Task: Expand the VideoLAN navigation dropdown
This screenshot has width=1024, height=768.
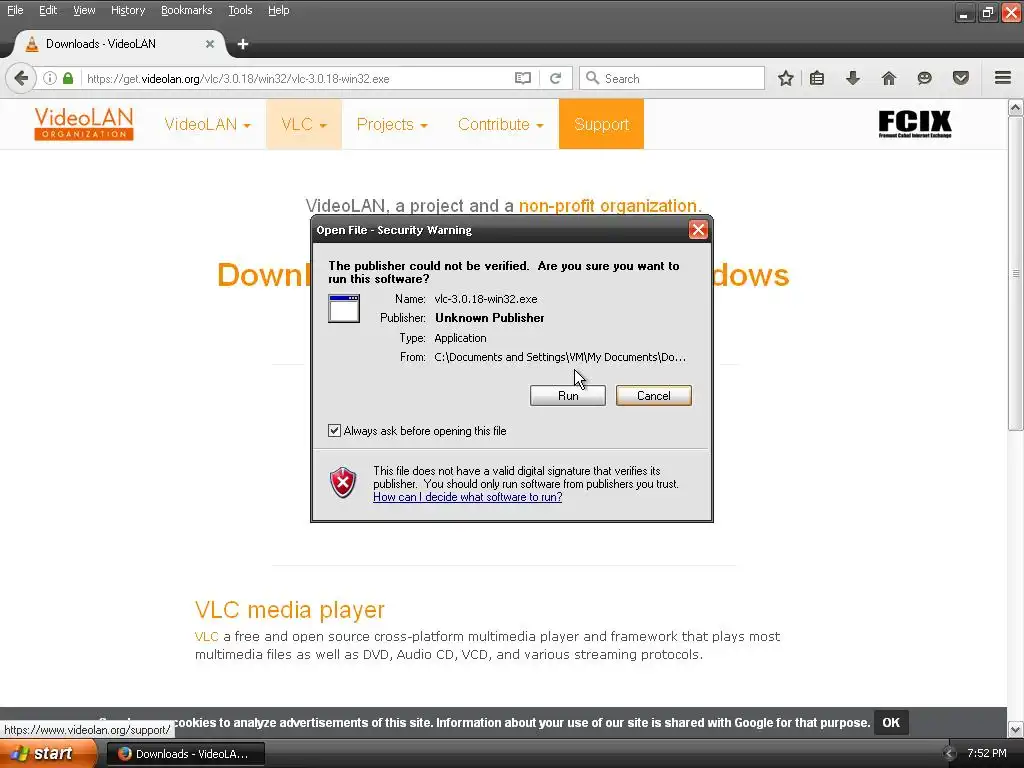Action: point(207,124)
